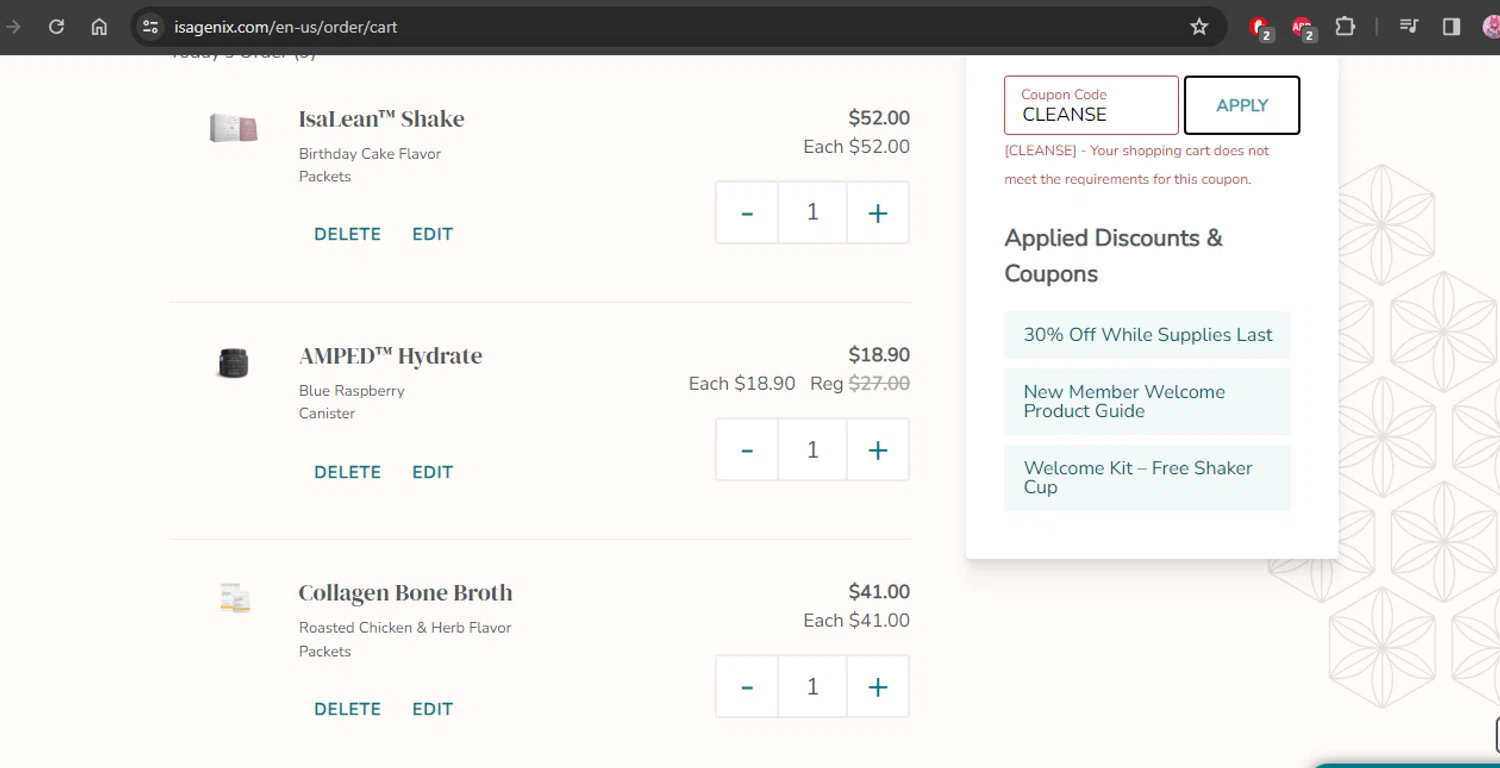1500x768 pixels.
Task: Edit the AMPED Hydrate item
Action: (x=432, y=472)
